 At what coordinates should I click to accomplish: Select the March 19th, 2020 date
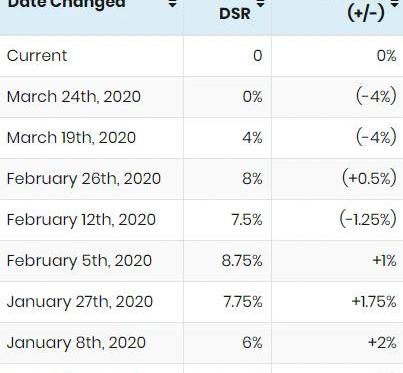71,138
